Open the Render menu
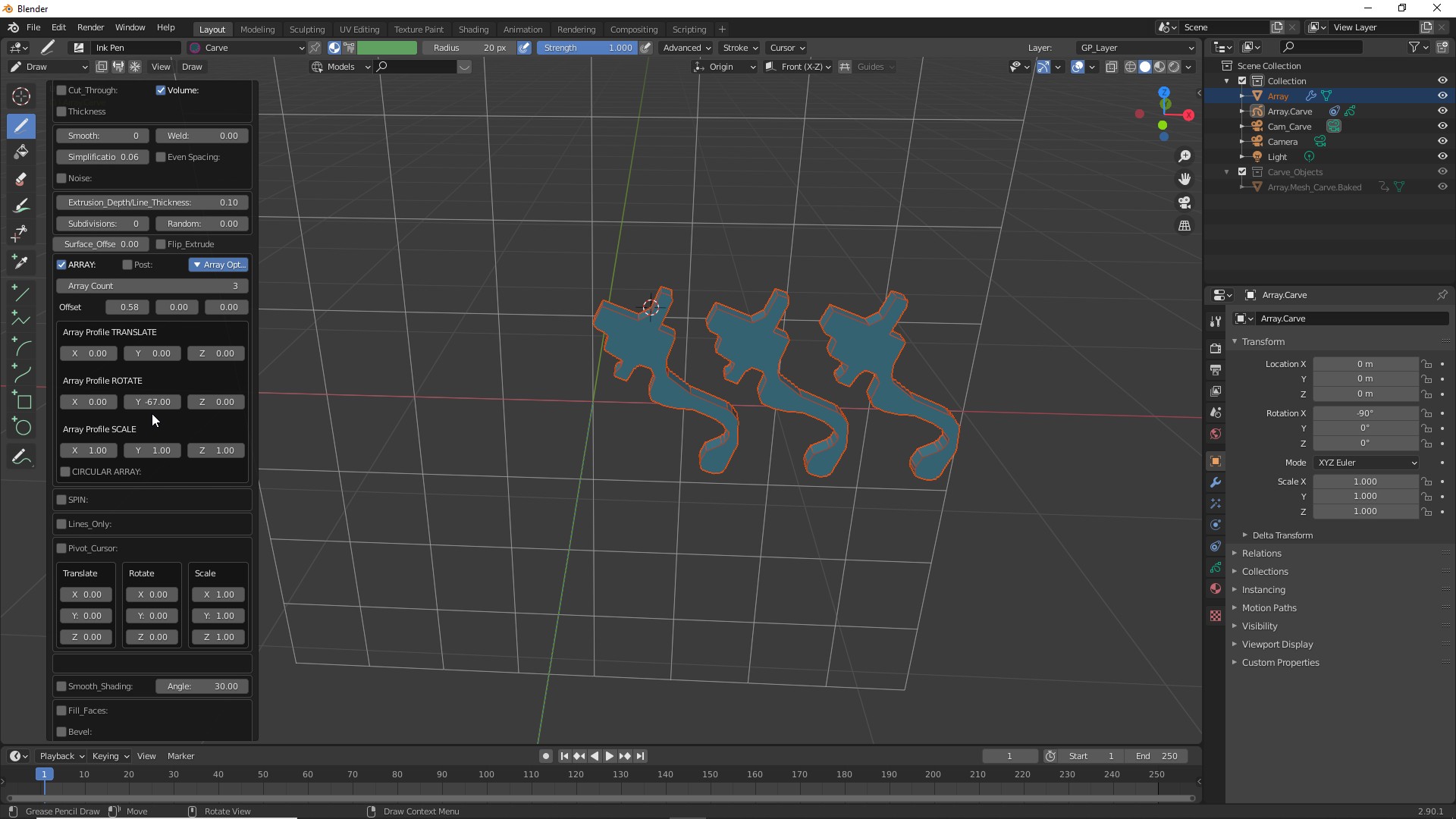The image size is (1456, 819). click(x=90, y=27)
